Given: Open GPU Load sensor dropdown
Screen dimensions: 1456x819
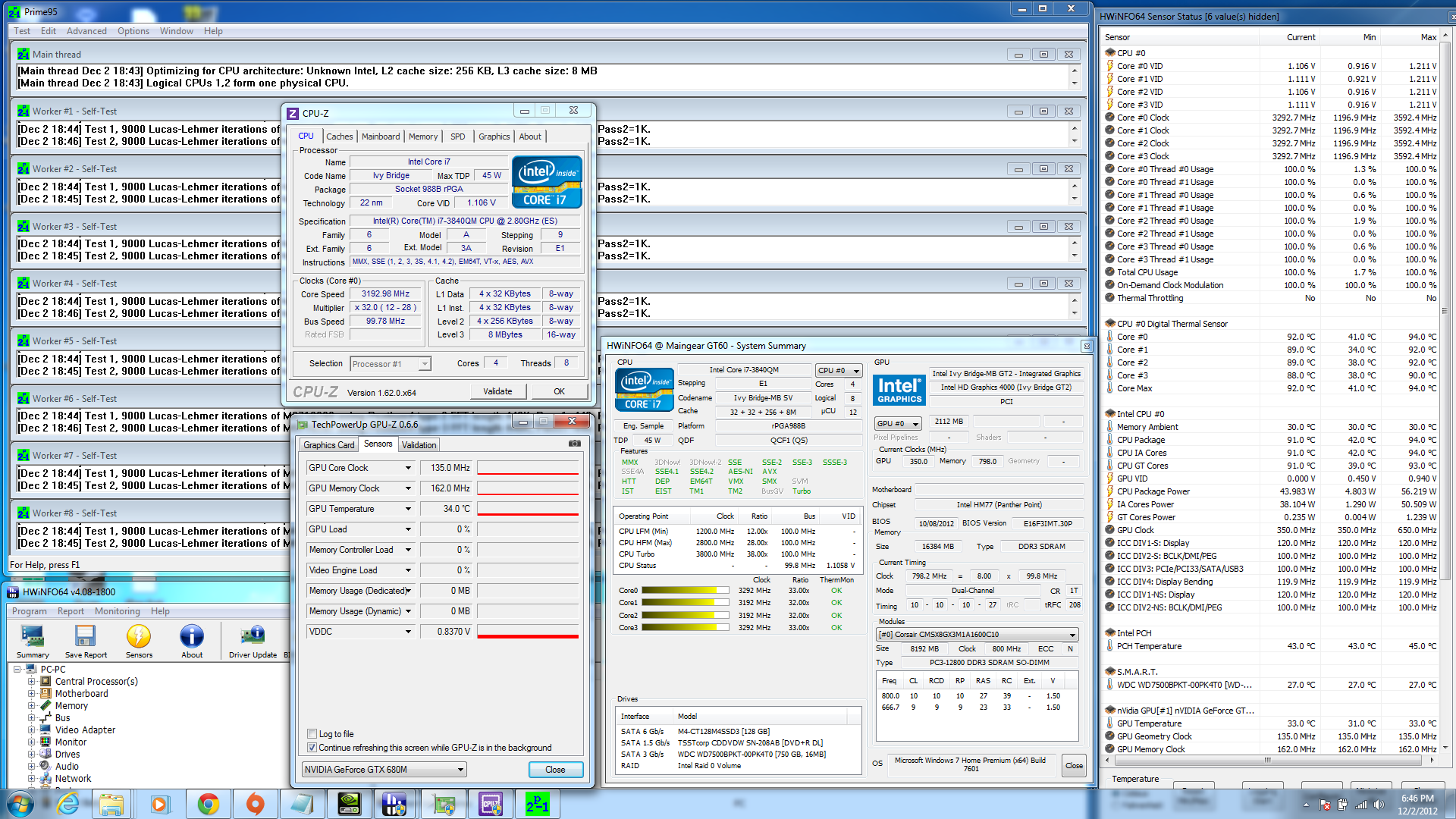Looking at the screenshot, I should click(x=408, y=529).
